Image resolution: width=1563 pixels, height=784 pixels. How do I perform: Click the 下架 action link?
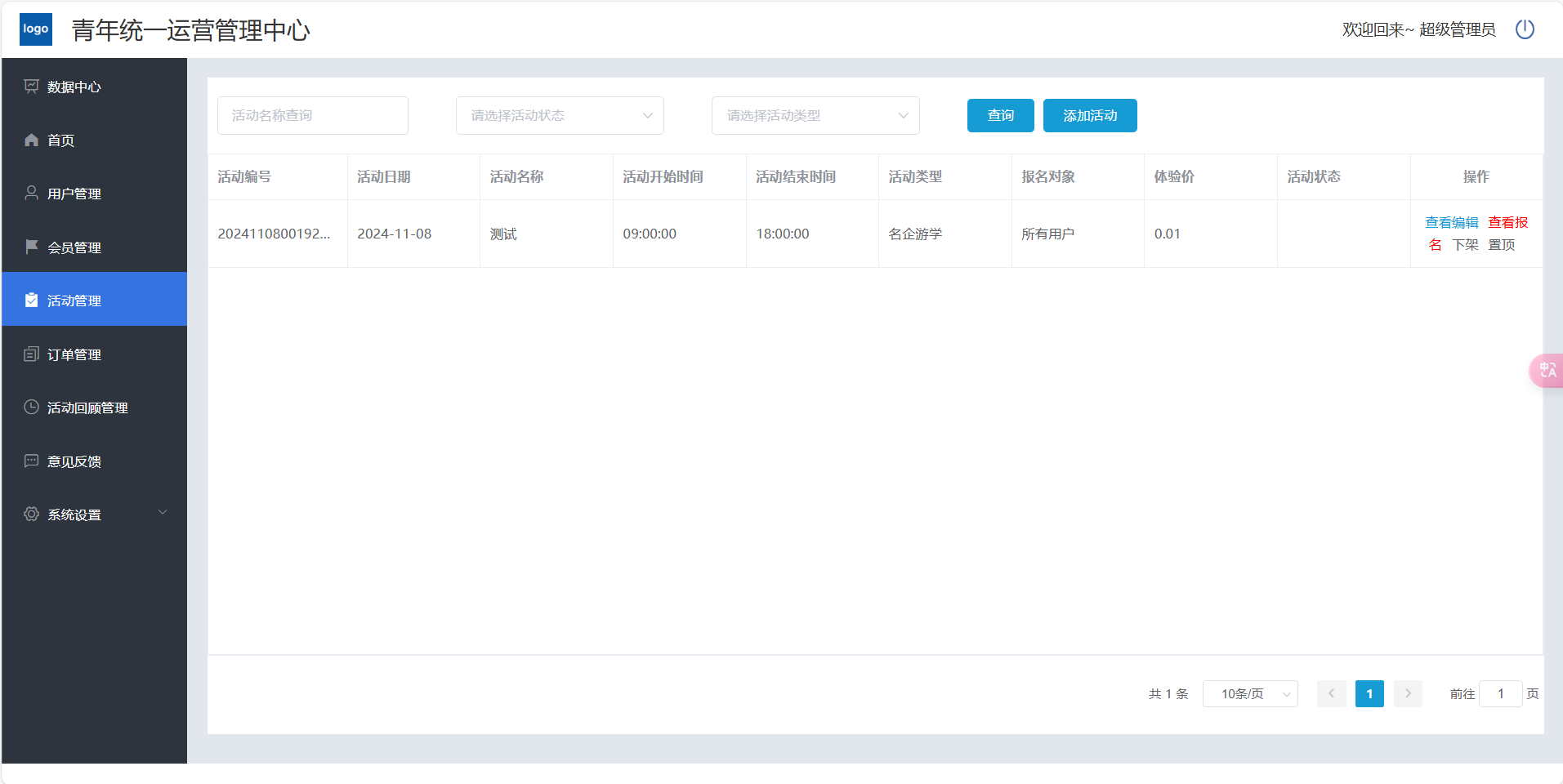(x=1465, y=244)
